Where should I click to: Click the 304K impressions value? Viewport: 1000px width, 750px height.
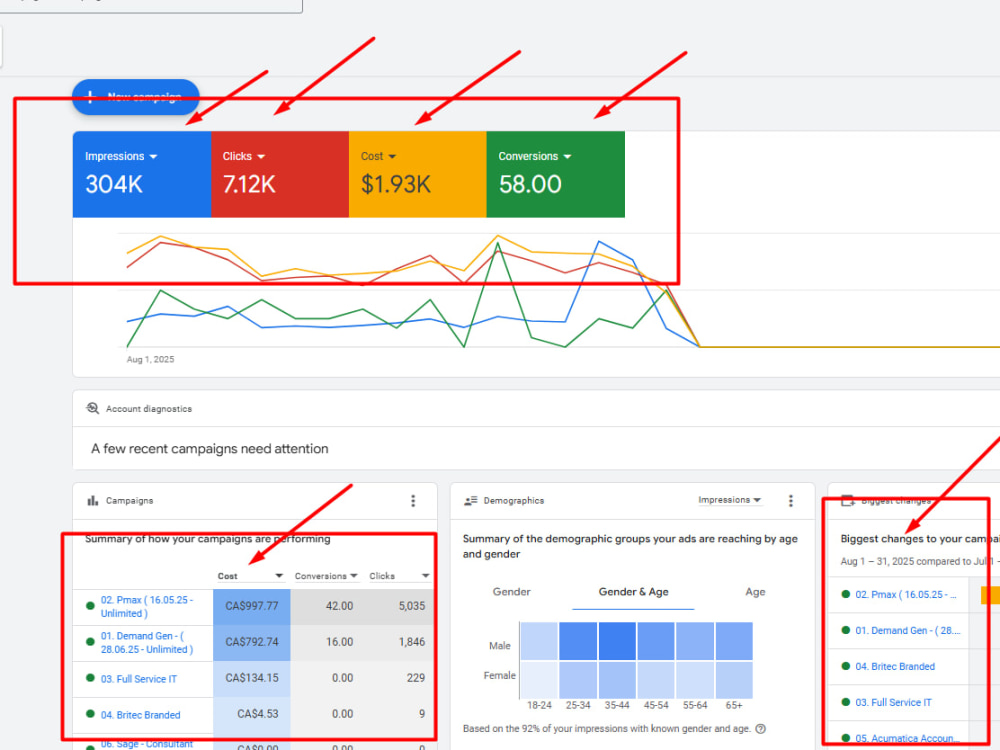pos(114,184)
